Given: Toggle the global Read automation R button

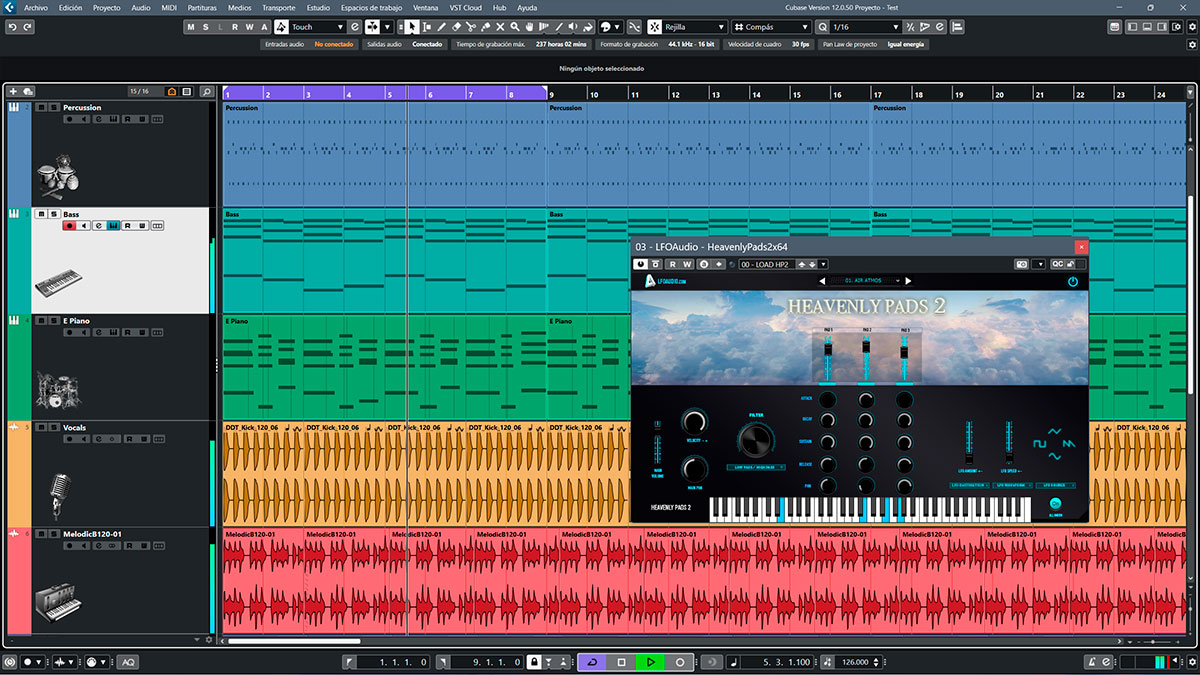Looking at the screenshot, I should 235,27.
